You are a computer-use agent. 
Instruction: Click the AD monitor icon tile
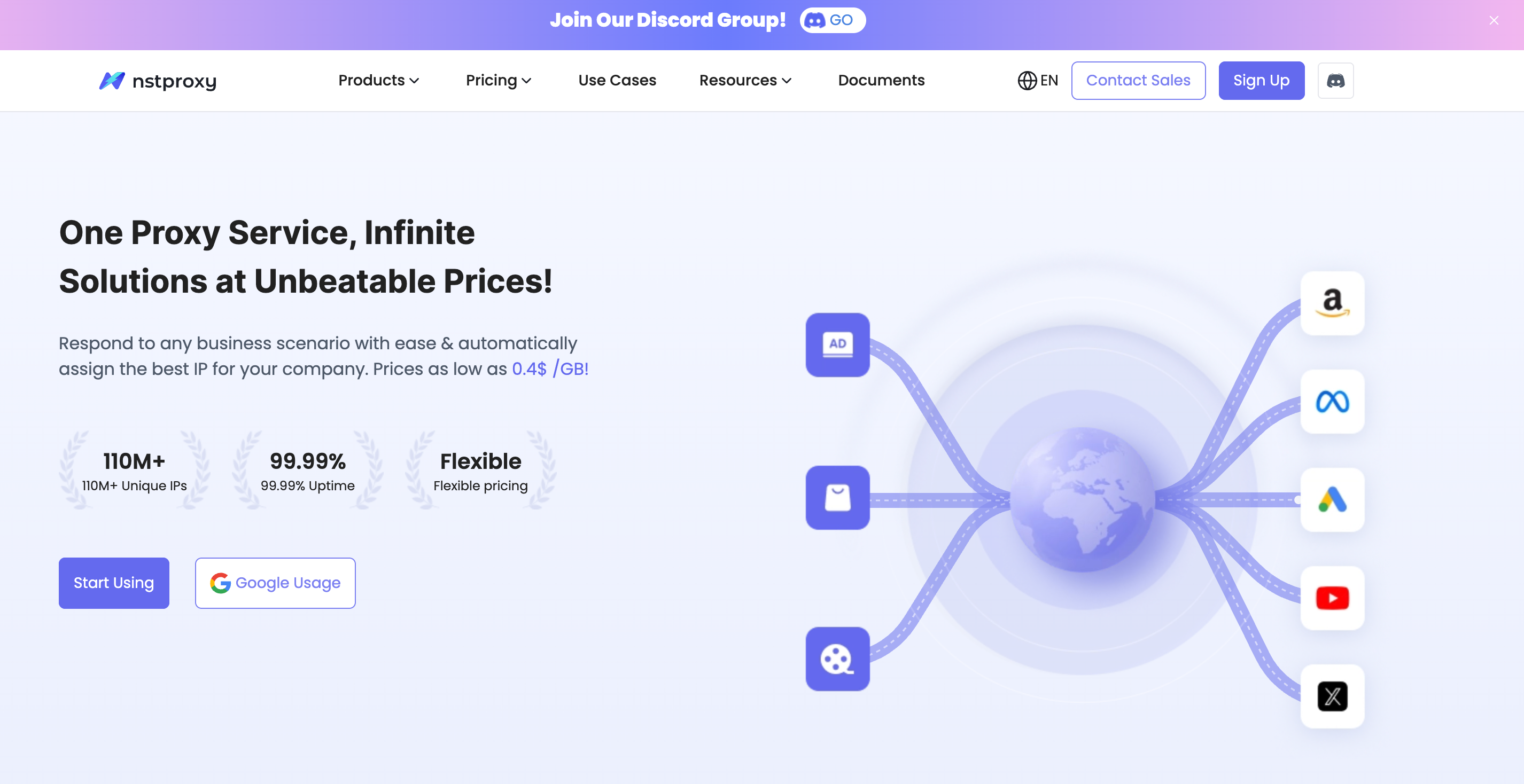pos(837,344)
